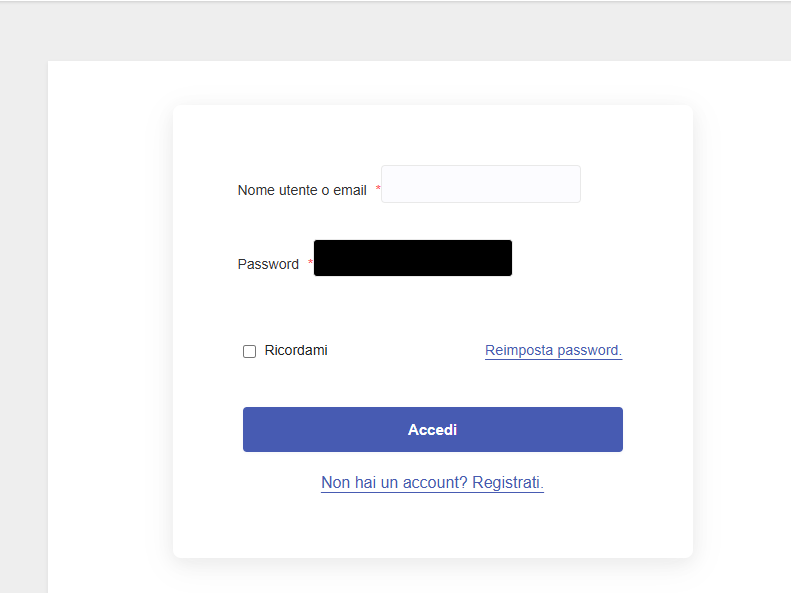Select the username or email text box

[480, 184]
